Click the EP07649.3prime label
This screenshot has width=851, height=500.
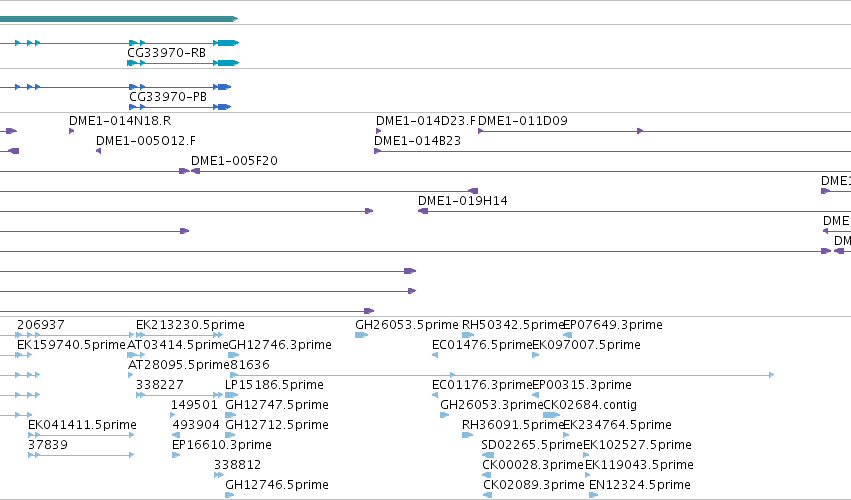[613, 325]
